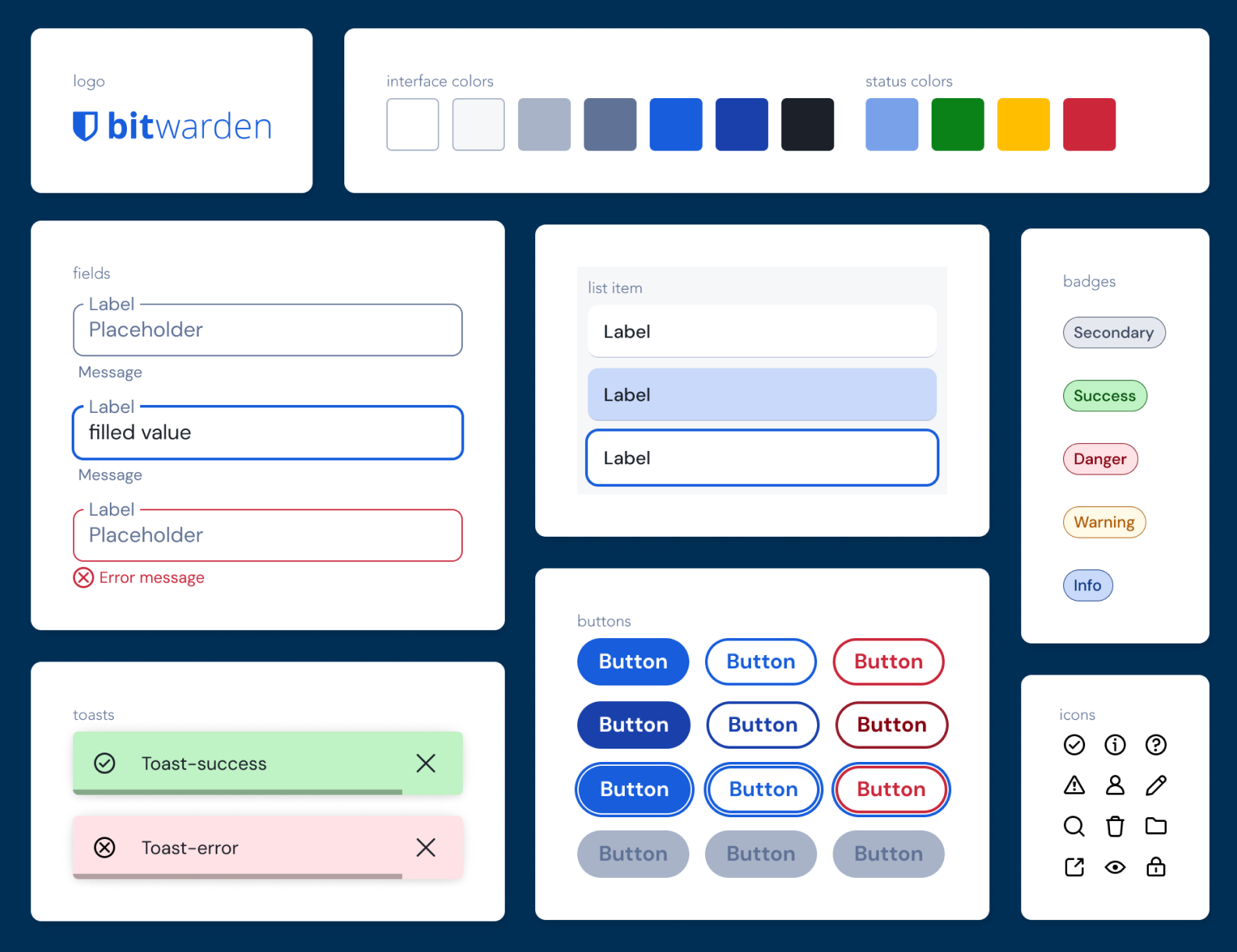This screenshot has height=952, width=1237.
Task: Pick the light blue status color swatch
Action: point(892,124)
